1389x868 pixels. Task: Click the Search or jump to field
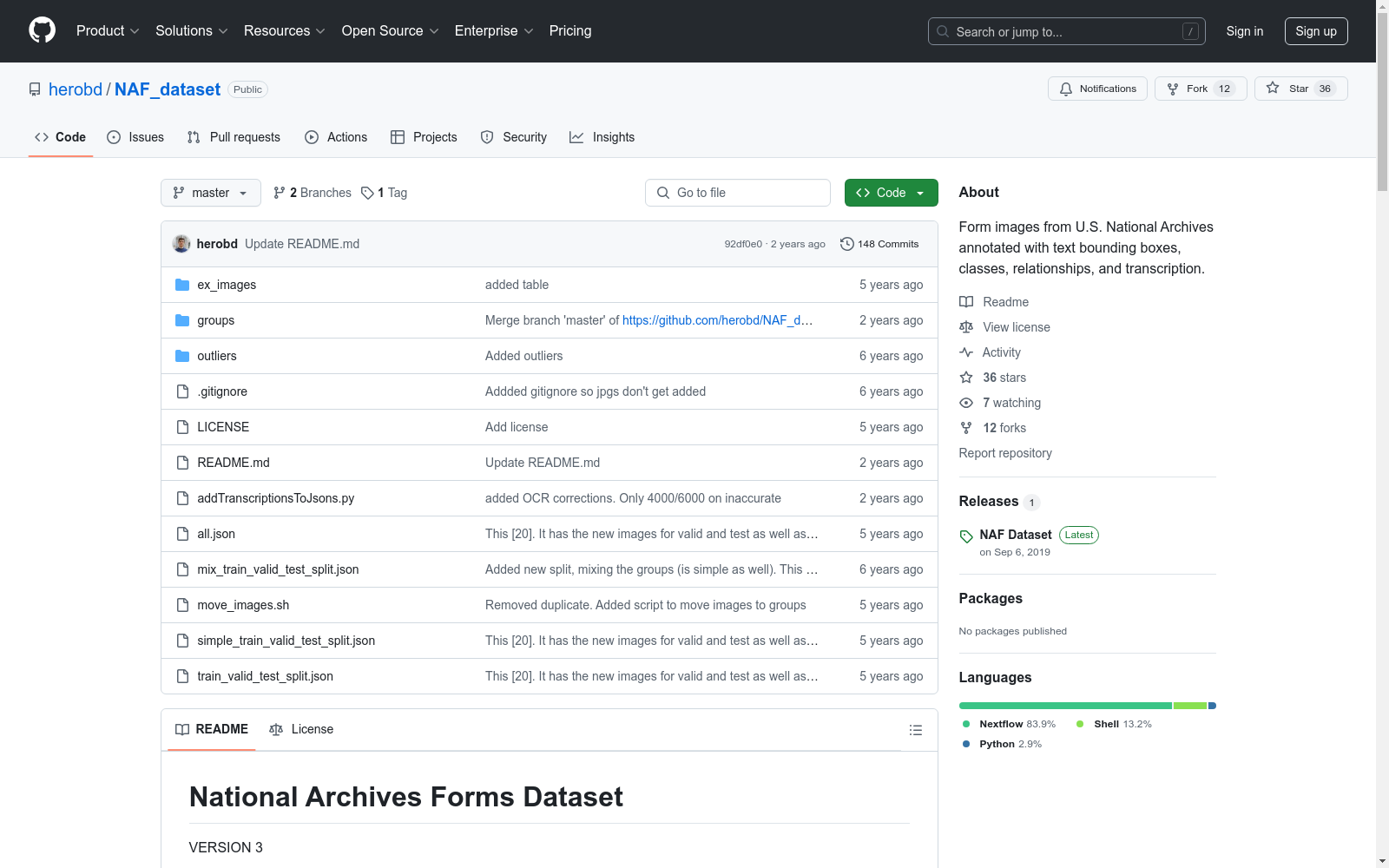pyautogui.click(x=1067, y=31)
